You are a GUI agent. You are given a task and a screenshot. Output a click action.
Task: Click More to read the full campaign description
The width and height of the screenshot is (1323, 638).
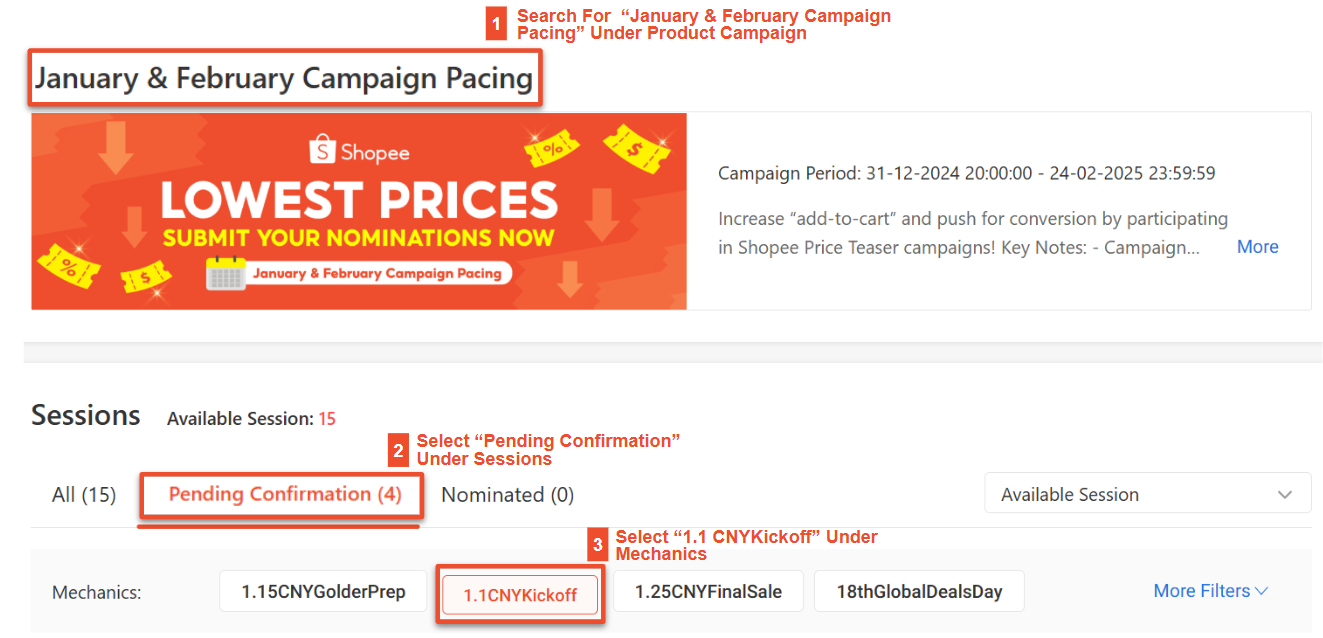coord(1257,246)
